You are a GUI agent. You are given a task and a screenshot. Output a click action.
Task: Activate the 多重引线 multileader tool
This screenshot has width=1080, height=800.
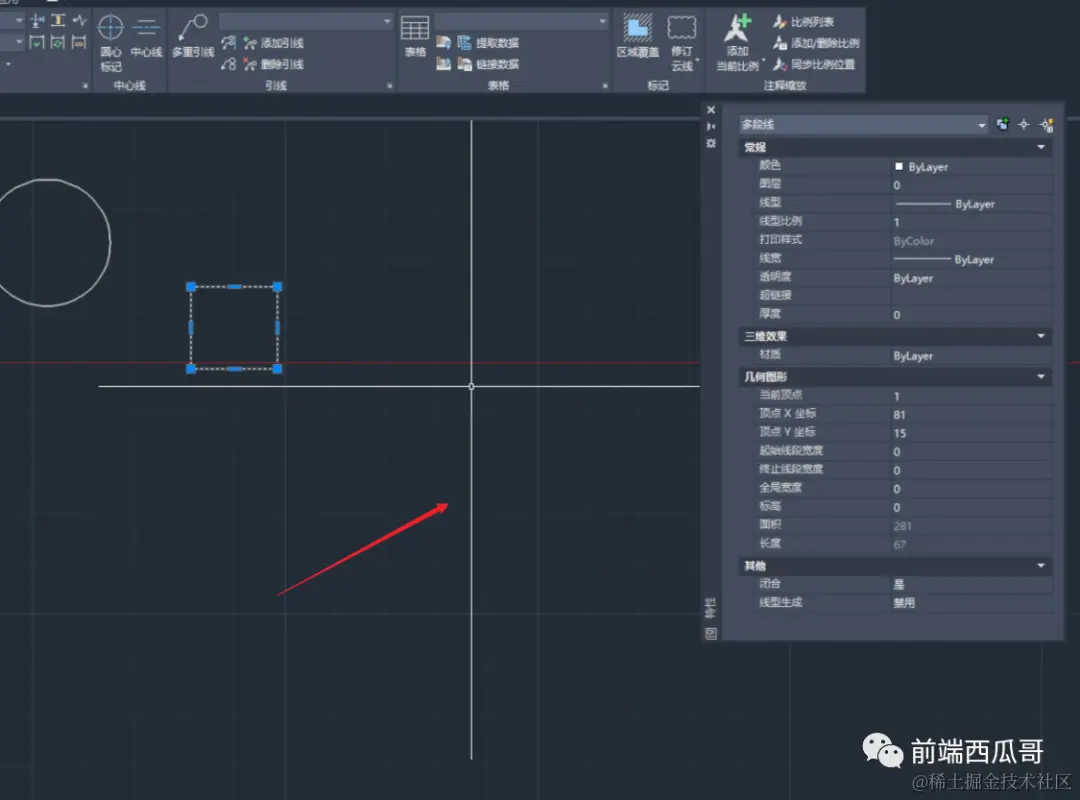[193, 37]
